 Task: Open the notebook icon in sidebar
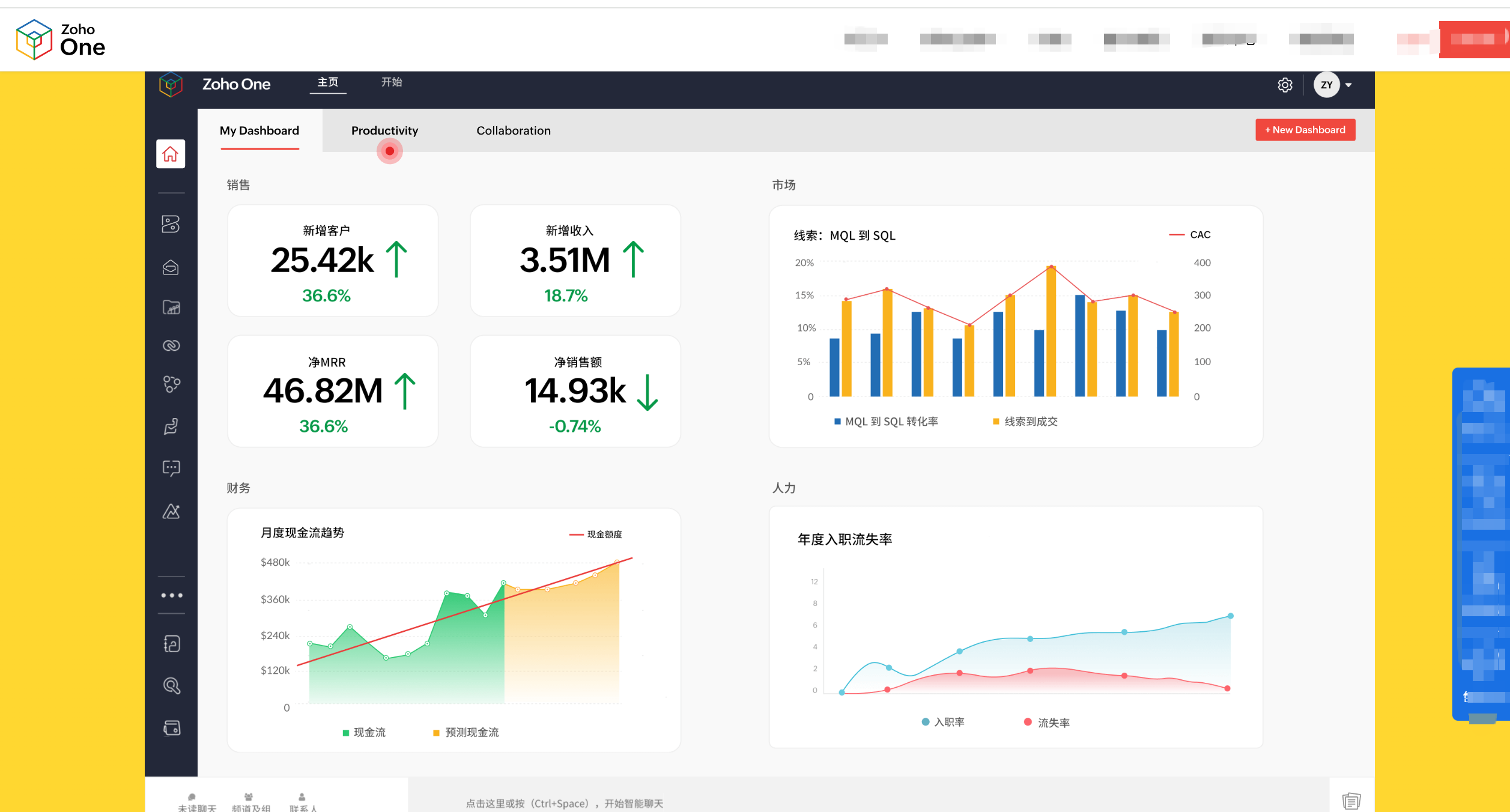172,644
